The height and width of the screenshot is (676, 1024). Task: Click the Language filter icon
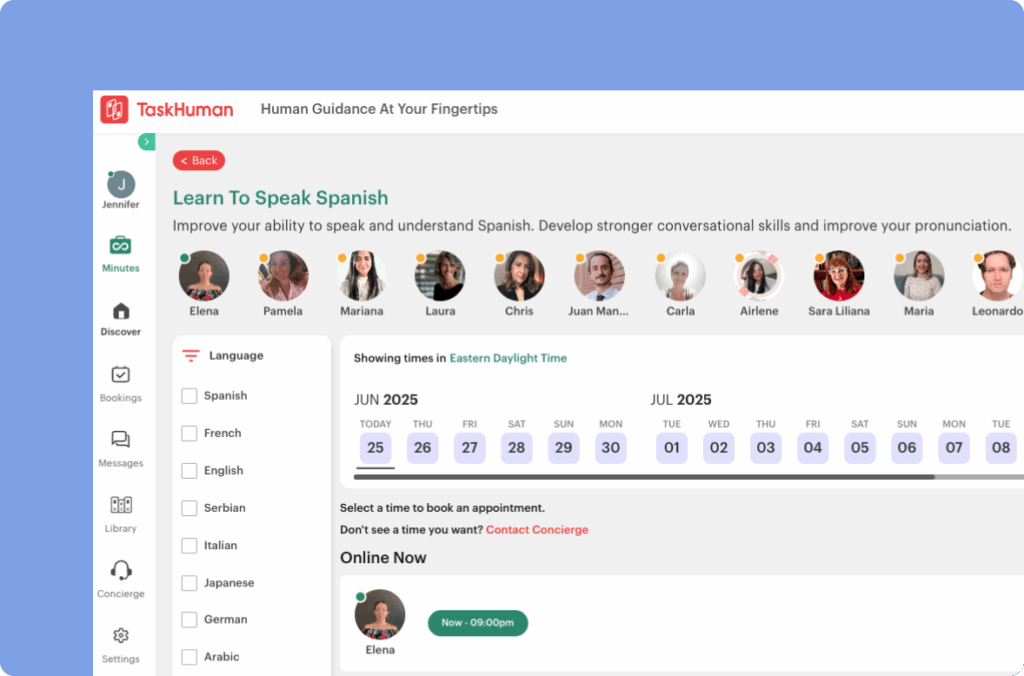(190, 356)
